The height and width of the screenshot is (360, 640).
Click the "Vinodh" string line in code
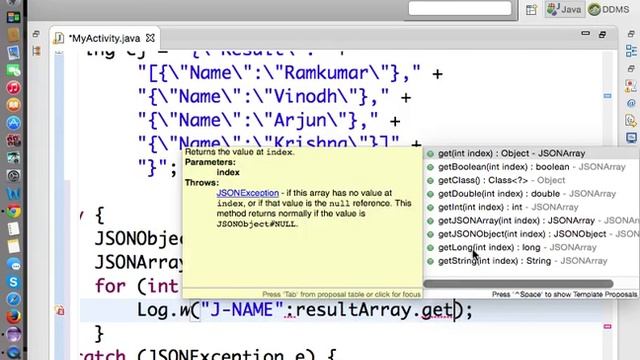coord(274,97)
